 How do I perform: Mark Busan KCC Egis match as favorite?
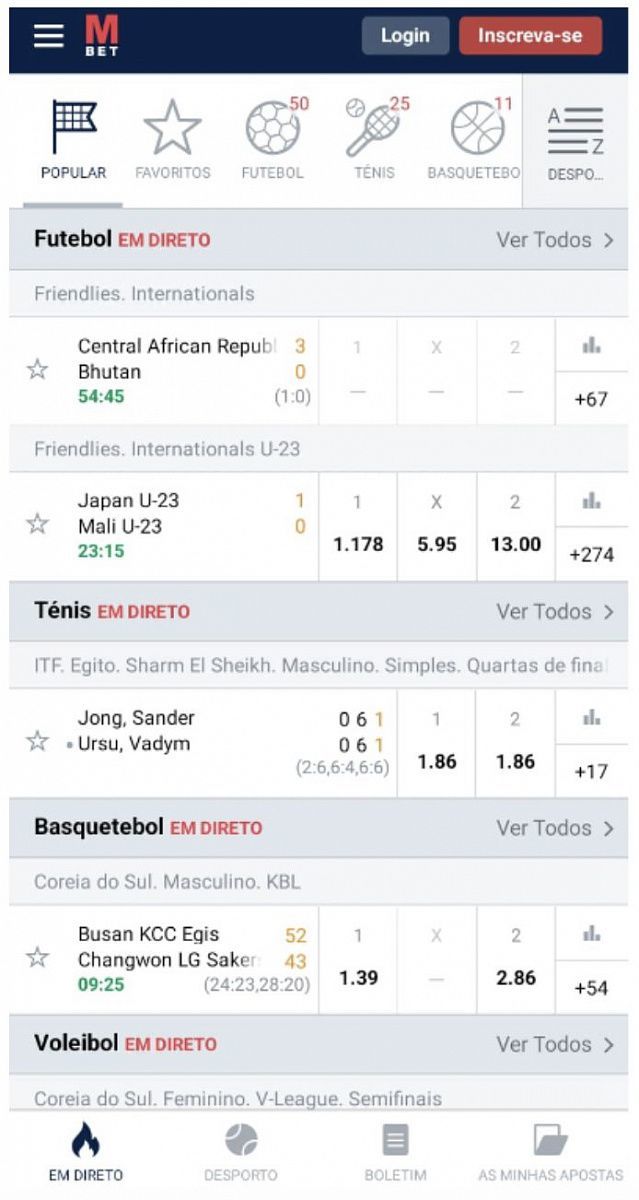[x=38, y=957]
